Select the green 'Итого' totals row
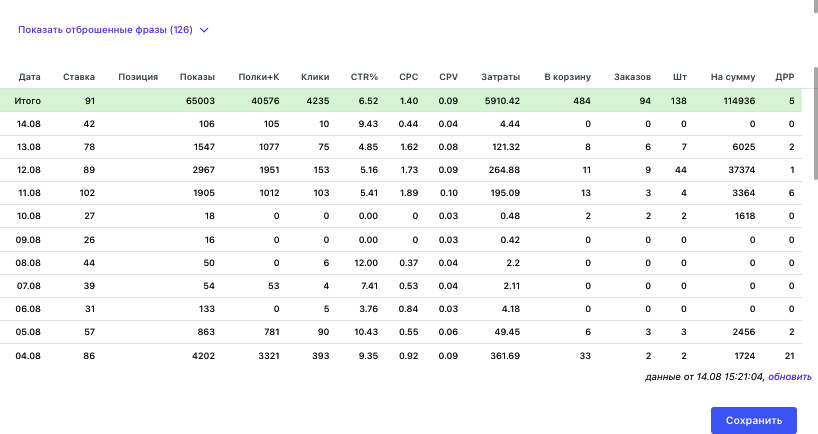This screenshot has height=434, width=818. [401, 101]
